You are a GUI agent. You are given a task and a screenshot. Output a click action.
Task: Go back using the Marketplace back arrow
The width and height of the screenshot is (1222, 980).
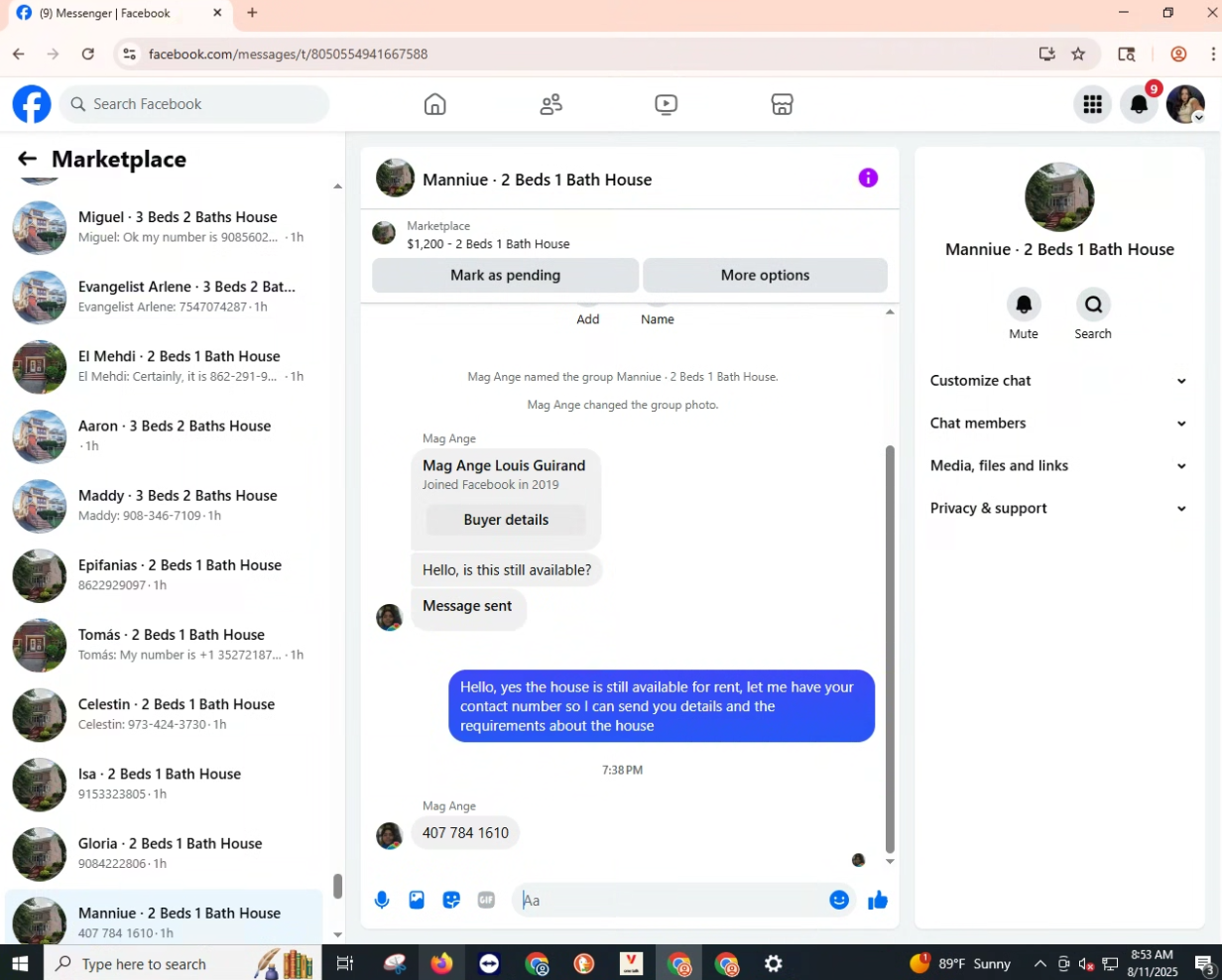(x=27, y=159)
